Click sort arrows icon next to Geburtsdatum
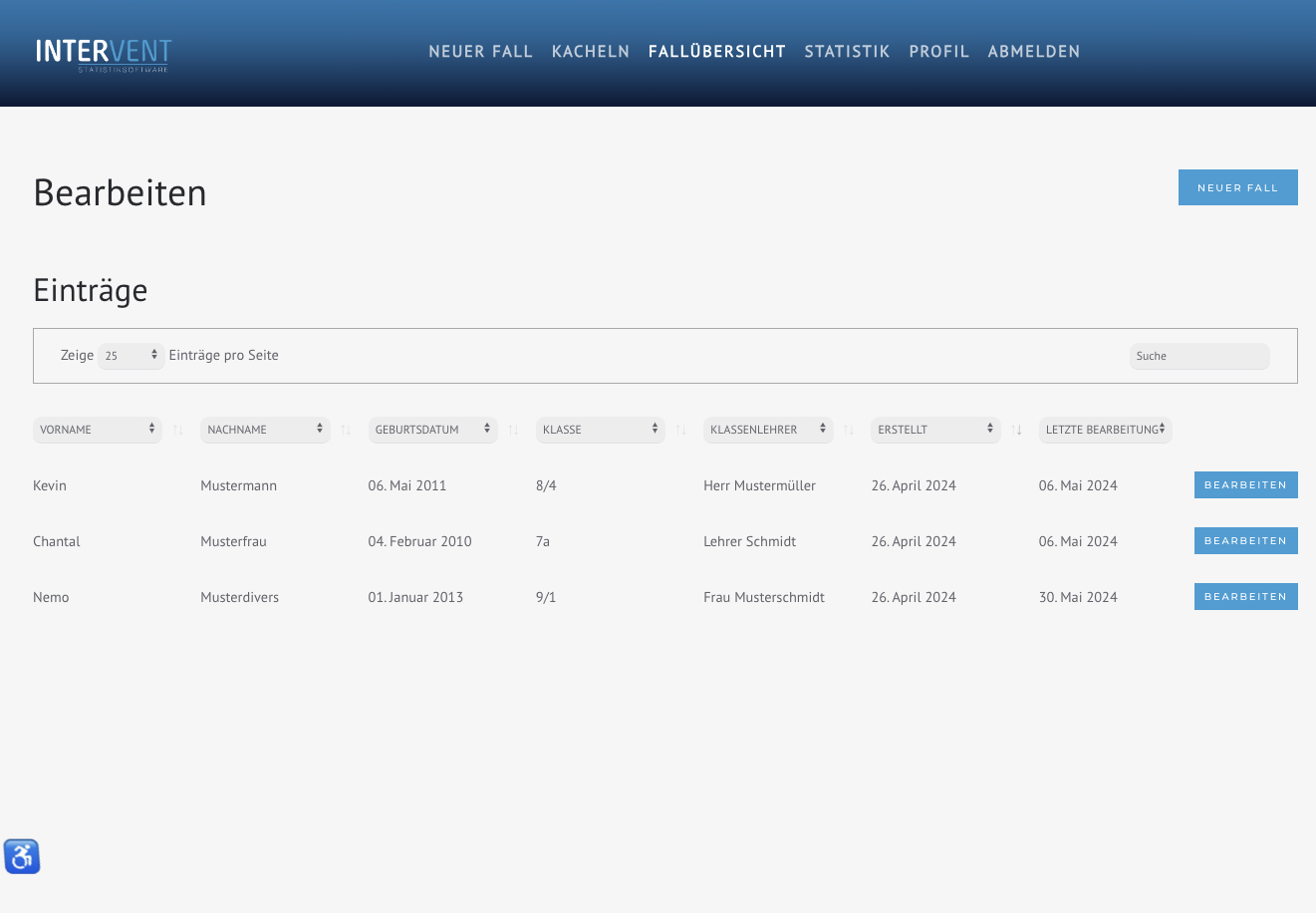 (513, 430)
